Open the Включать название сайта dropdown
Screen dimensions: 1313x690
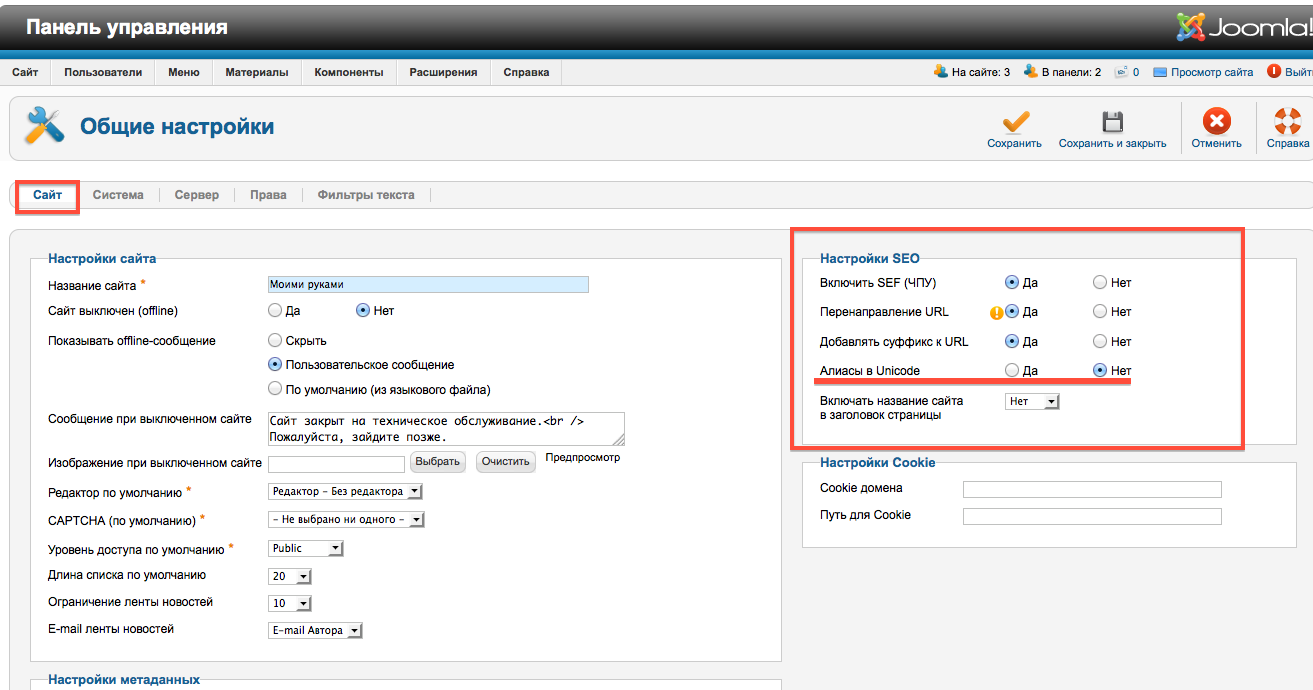click(x=1032, y=402)
